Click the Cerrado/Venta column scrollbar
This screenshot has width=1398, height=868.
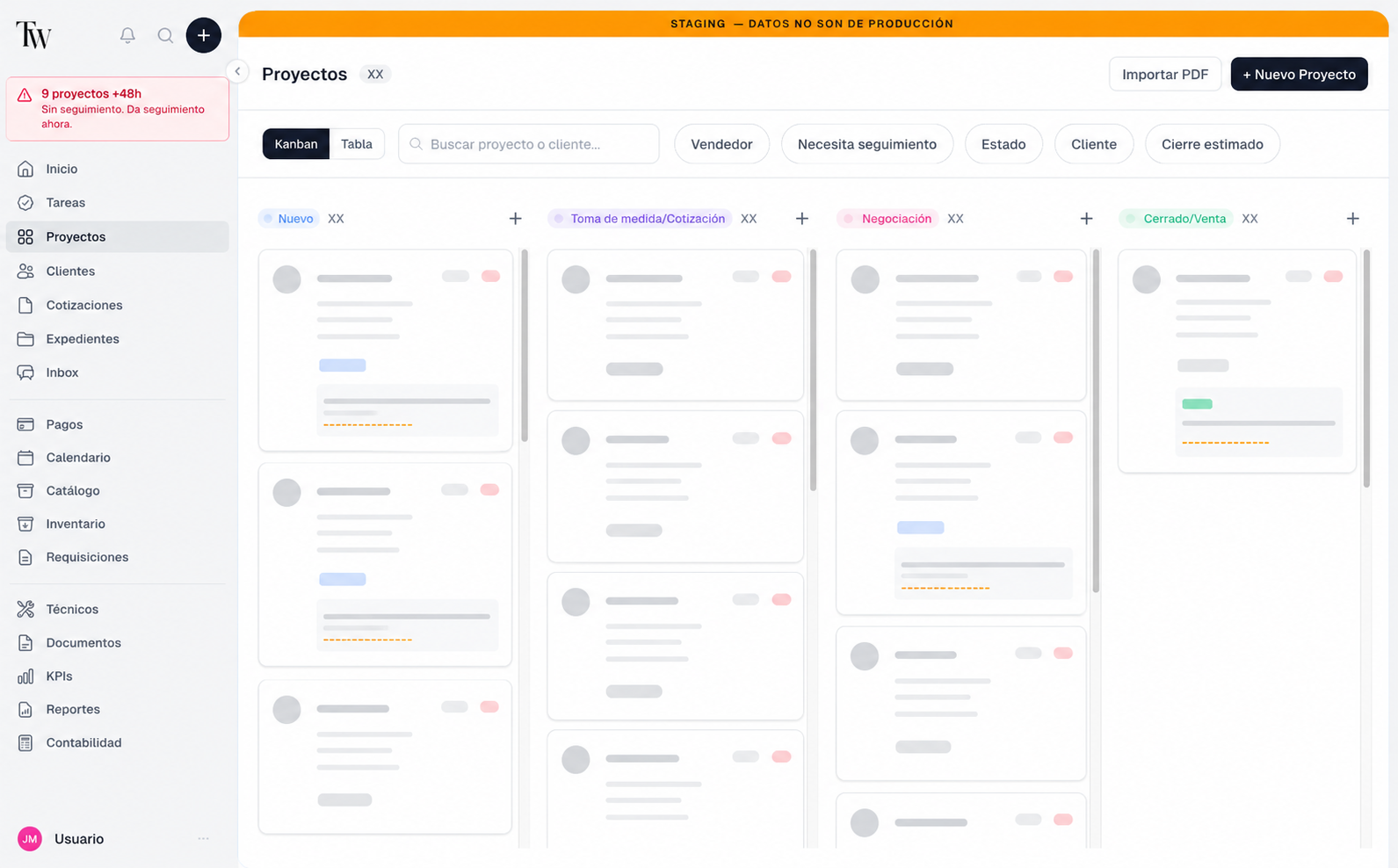click(1366, 368)
